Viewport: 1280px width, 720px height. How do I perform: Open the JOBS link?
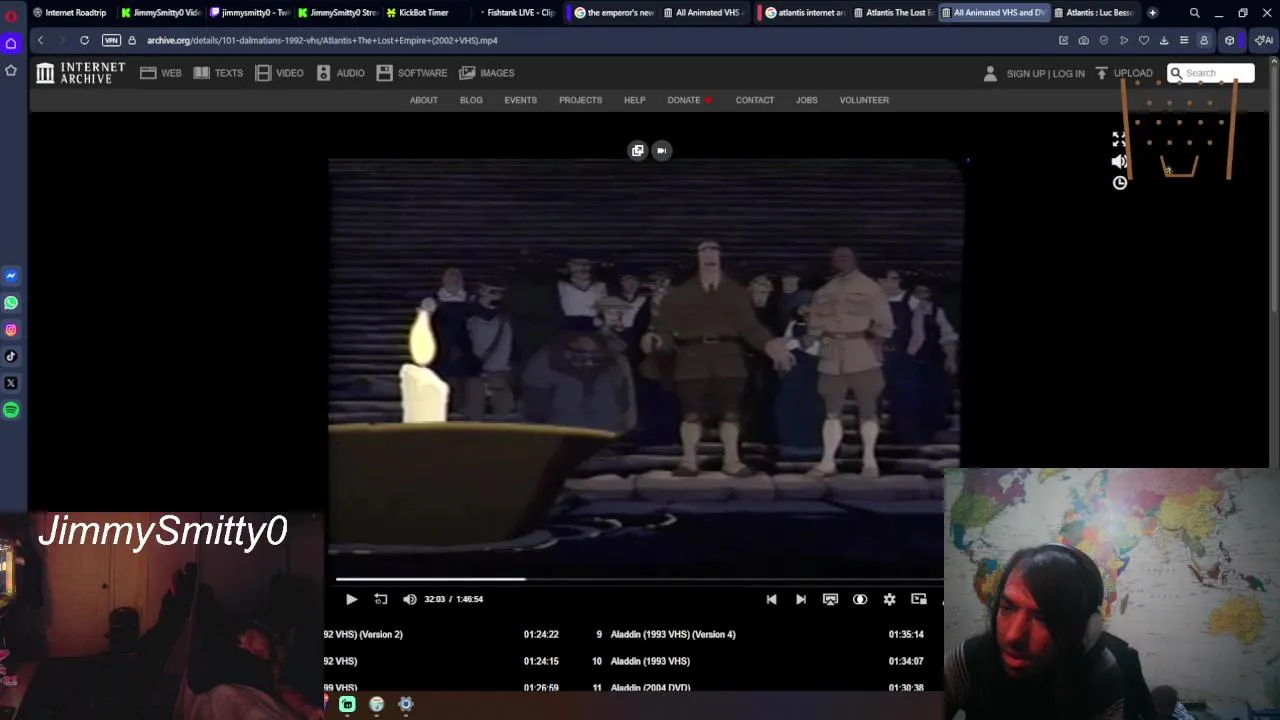(807, 100)
